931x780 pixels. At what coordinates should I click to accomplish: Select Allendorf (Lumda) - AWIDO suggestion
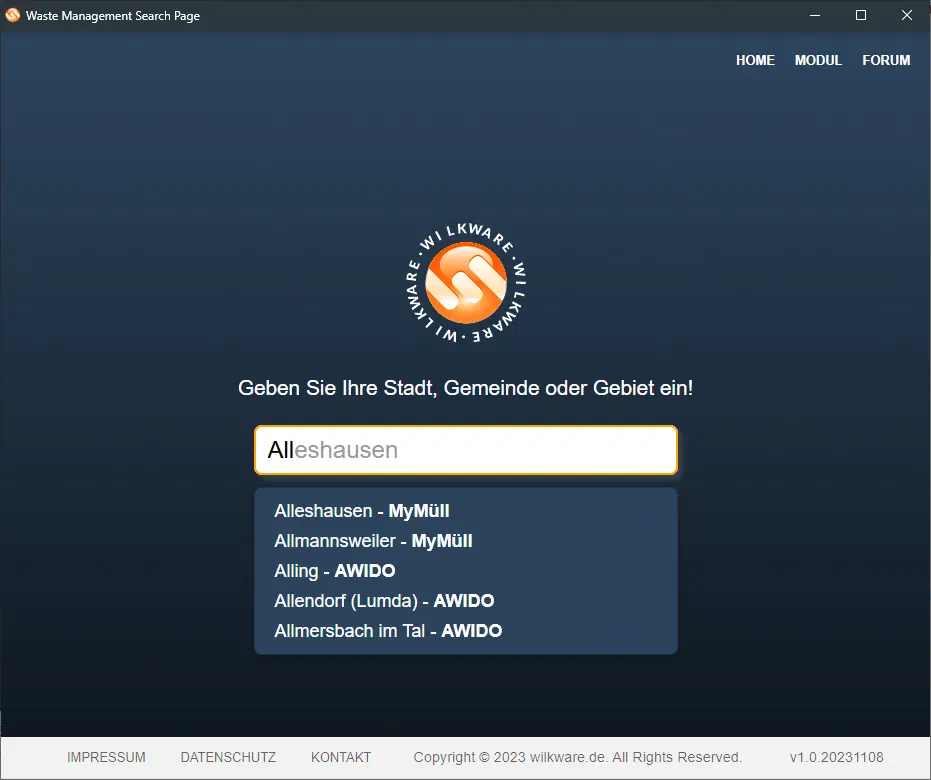384,601
